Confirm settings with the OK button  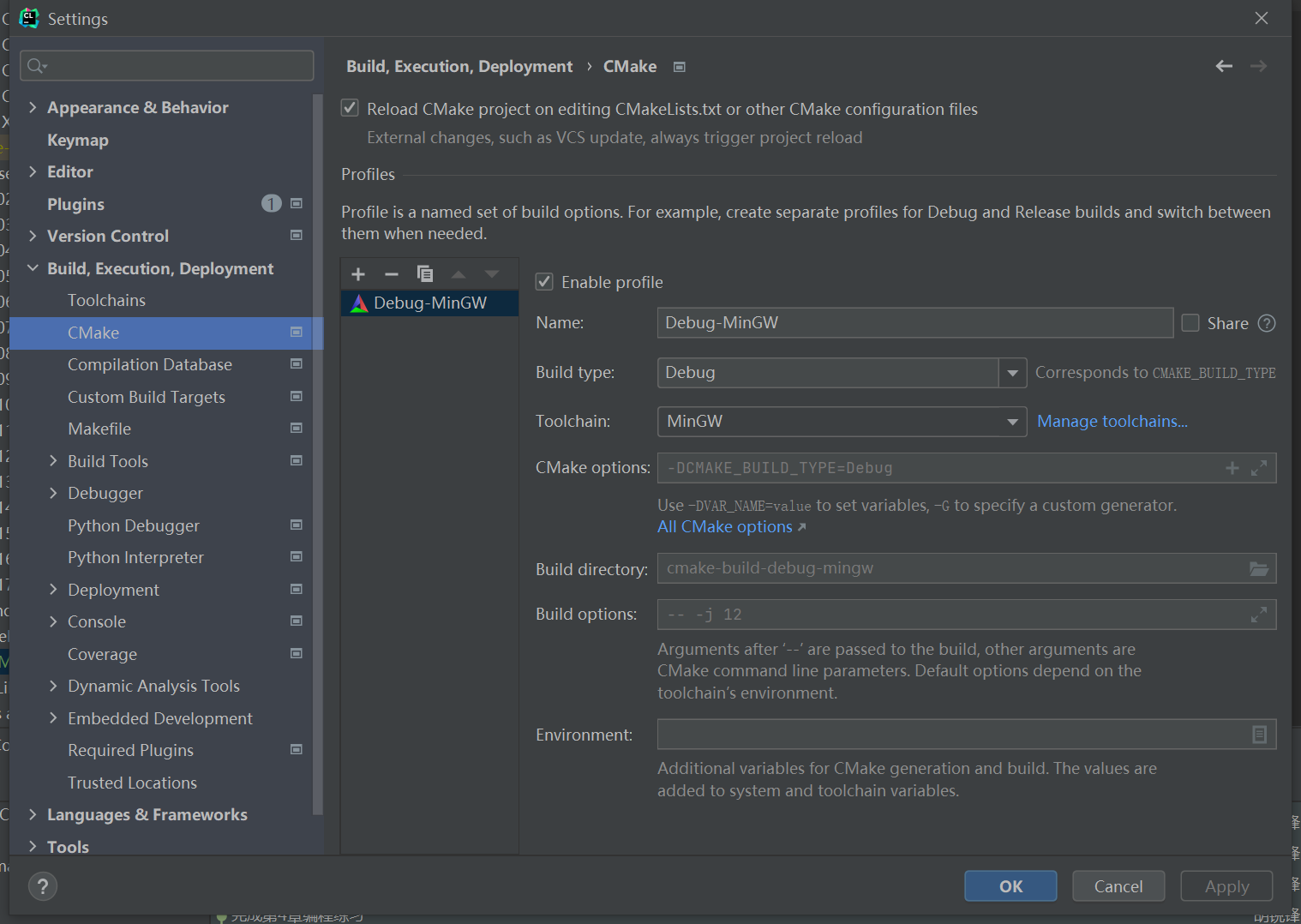(1010, 886)
